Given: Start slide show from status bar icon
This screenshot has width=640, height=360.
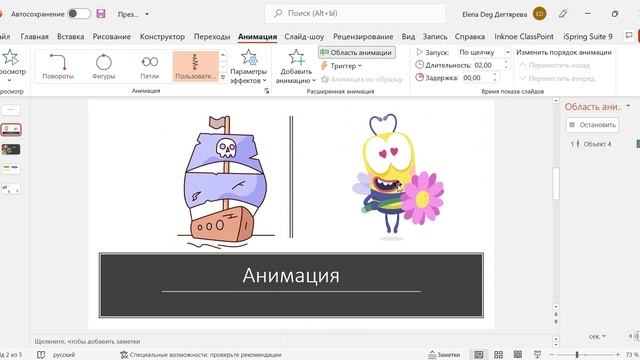Looking at the screenshot, I should [538, 354].
